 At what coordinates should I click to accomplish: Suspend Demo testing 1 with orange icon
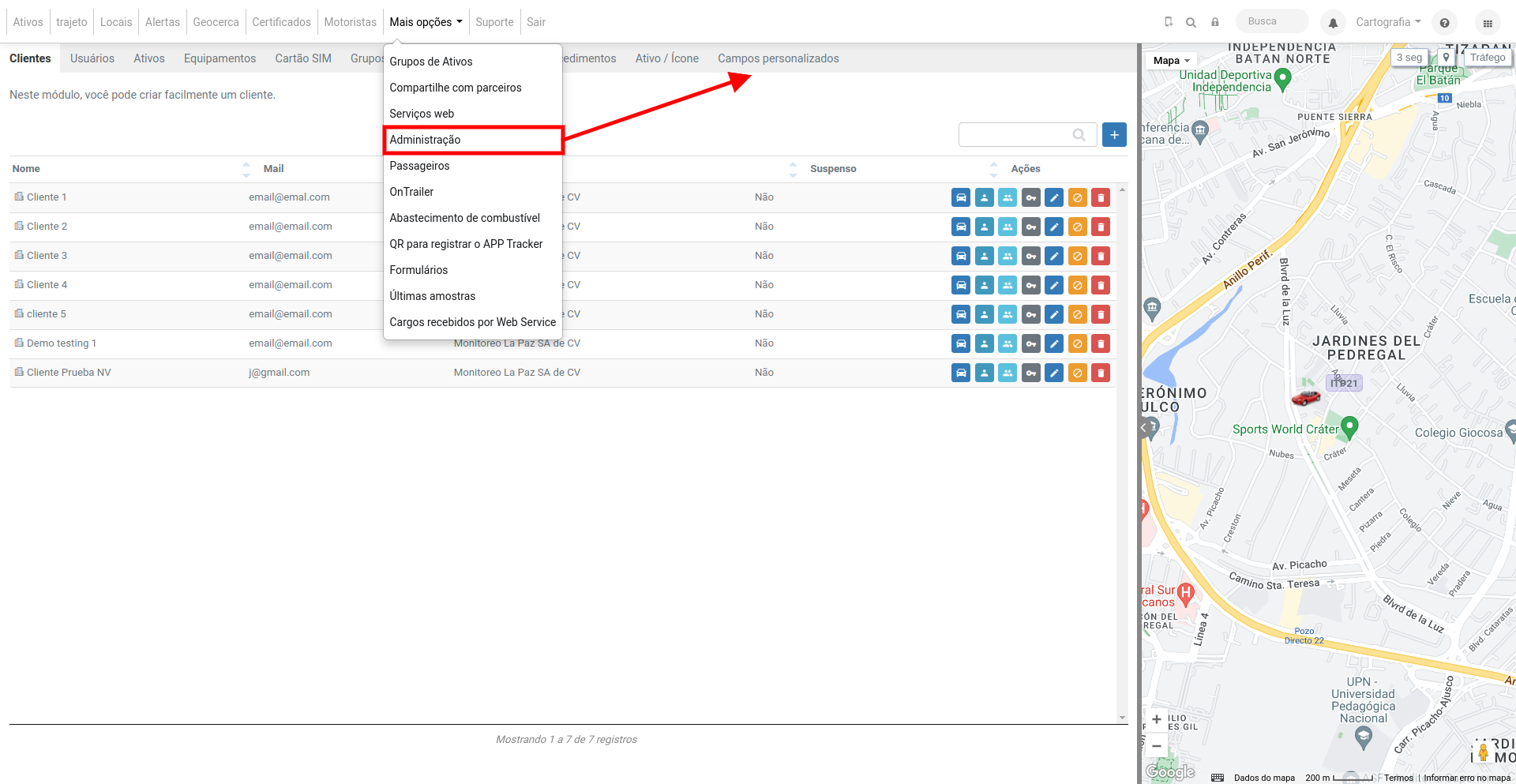coord(1077,343)
